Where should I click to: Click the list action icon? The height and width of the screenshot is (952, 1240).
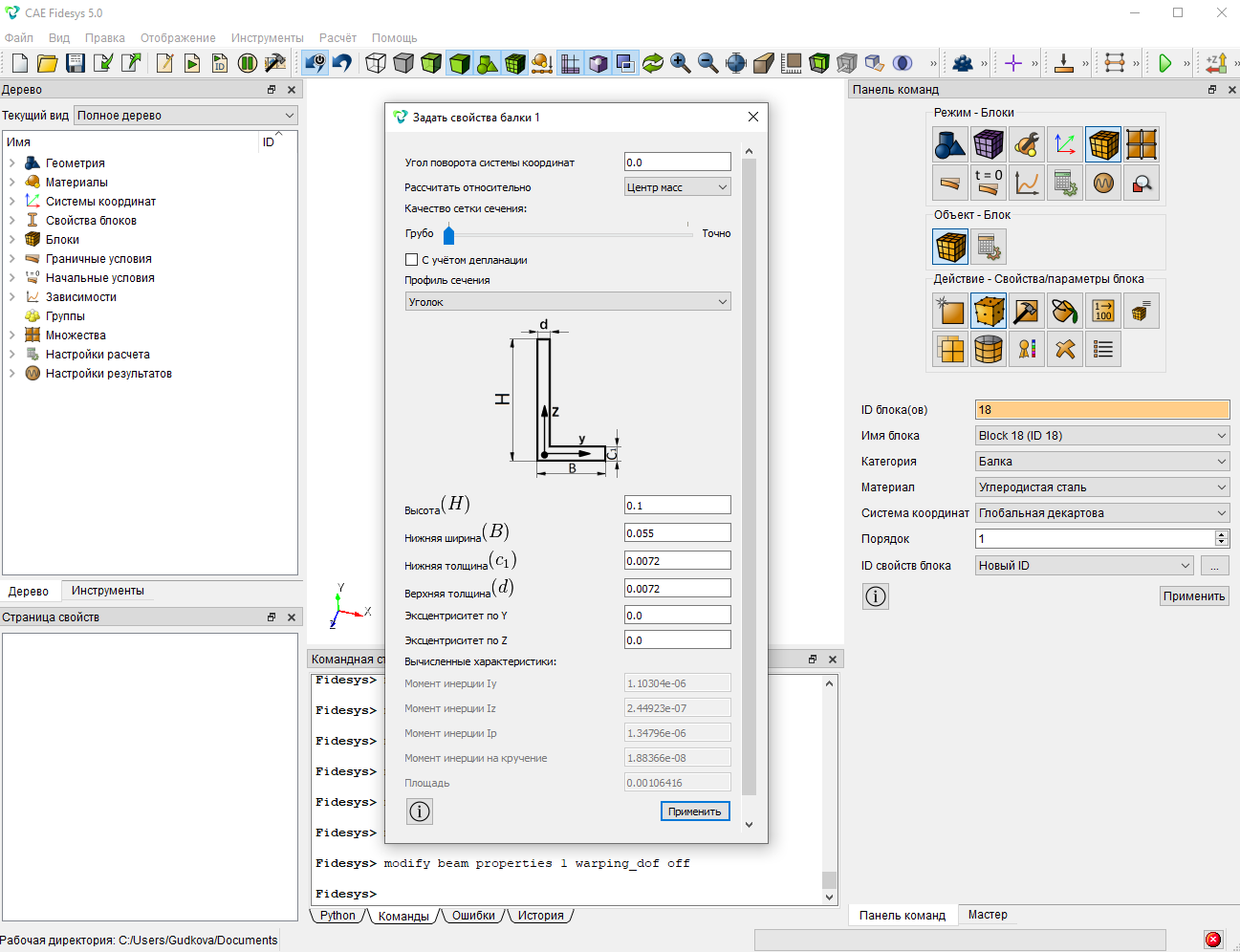[x=1103, y=349]
